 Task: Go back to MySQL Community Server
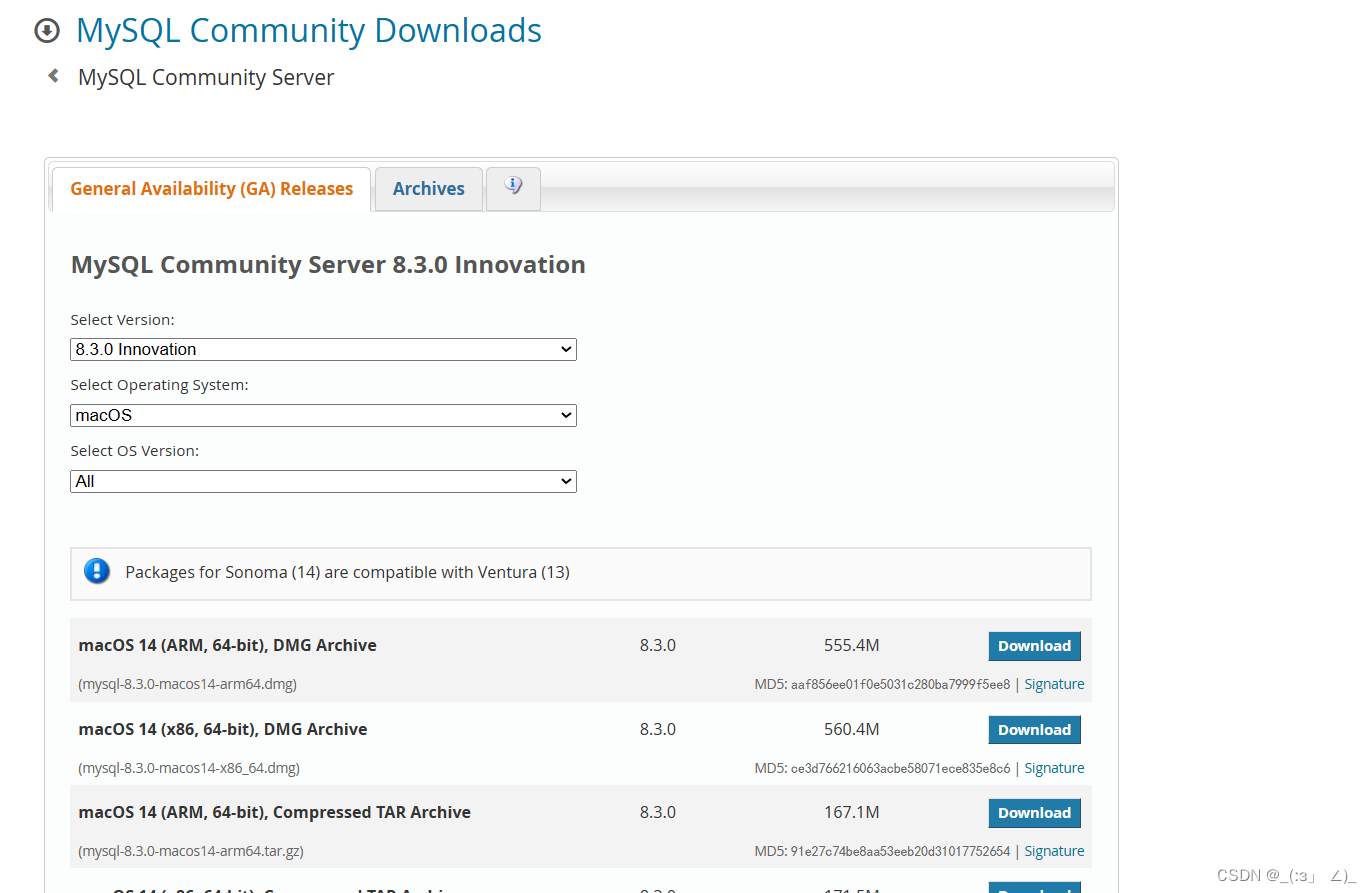pyautogui.click(x=206, y=77)
